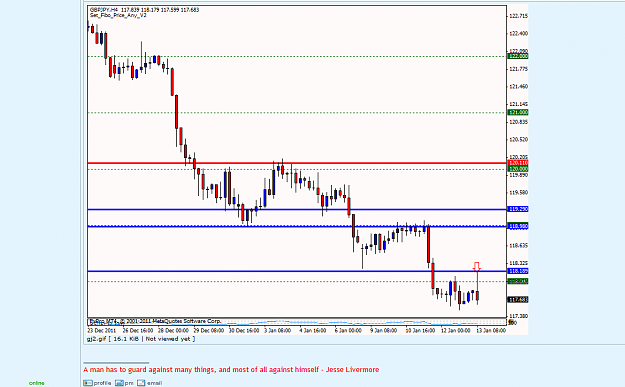This screenshot has width=625, height=387.
Task: Open the poster's profile button
Action: (97, 383)
